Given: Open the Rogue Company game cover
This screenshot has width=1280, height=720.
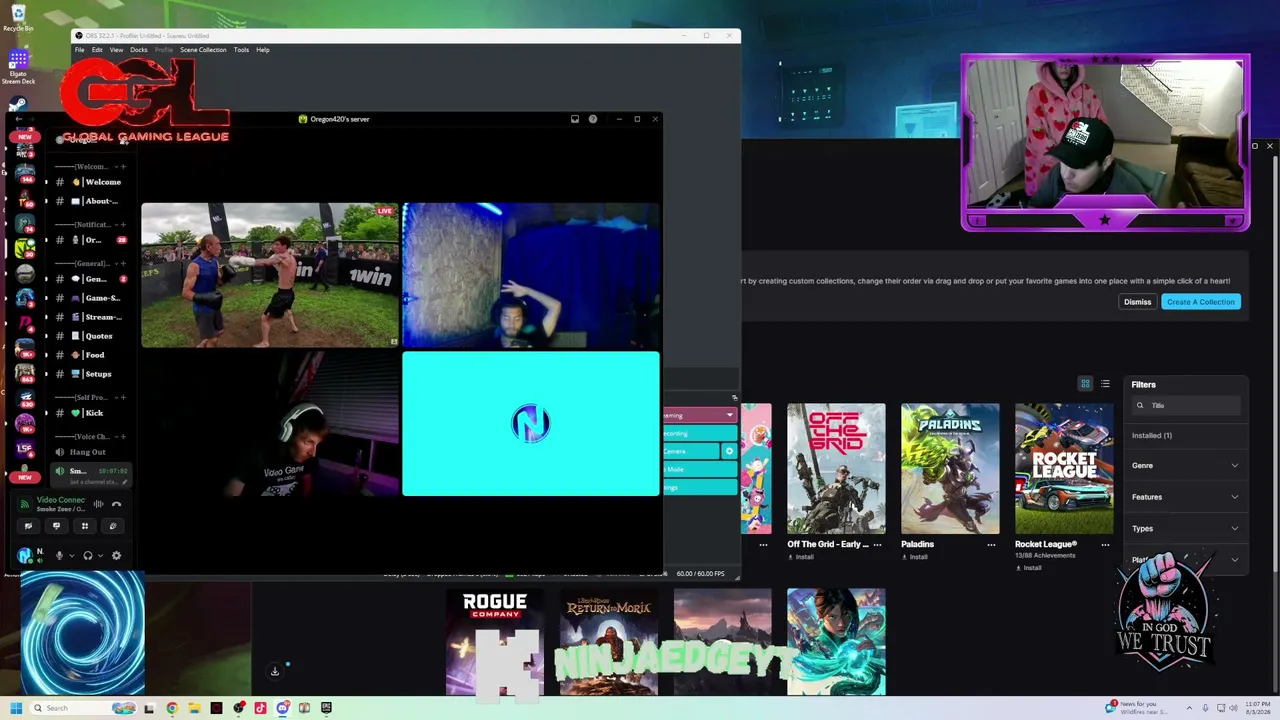Looking at the screenshot, I should [x=495, y=641].
